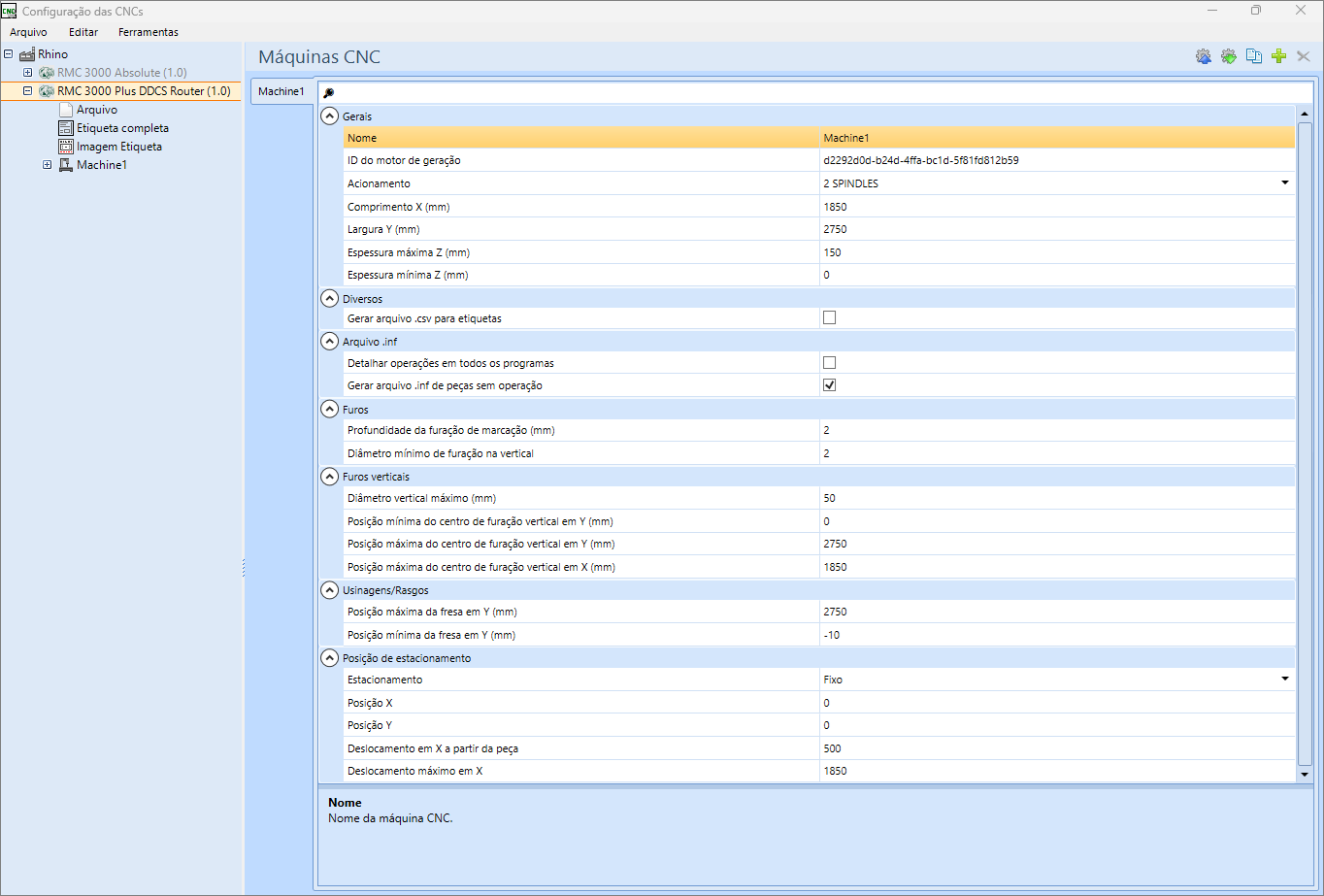Click the splitter grip between tree and panel
The image size is (1324, 896).
pos(243,567)
